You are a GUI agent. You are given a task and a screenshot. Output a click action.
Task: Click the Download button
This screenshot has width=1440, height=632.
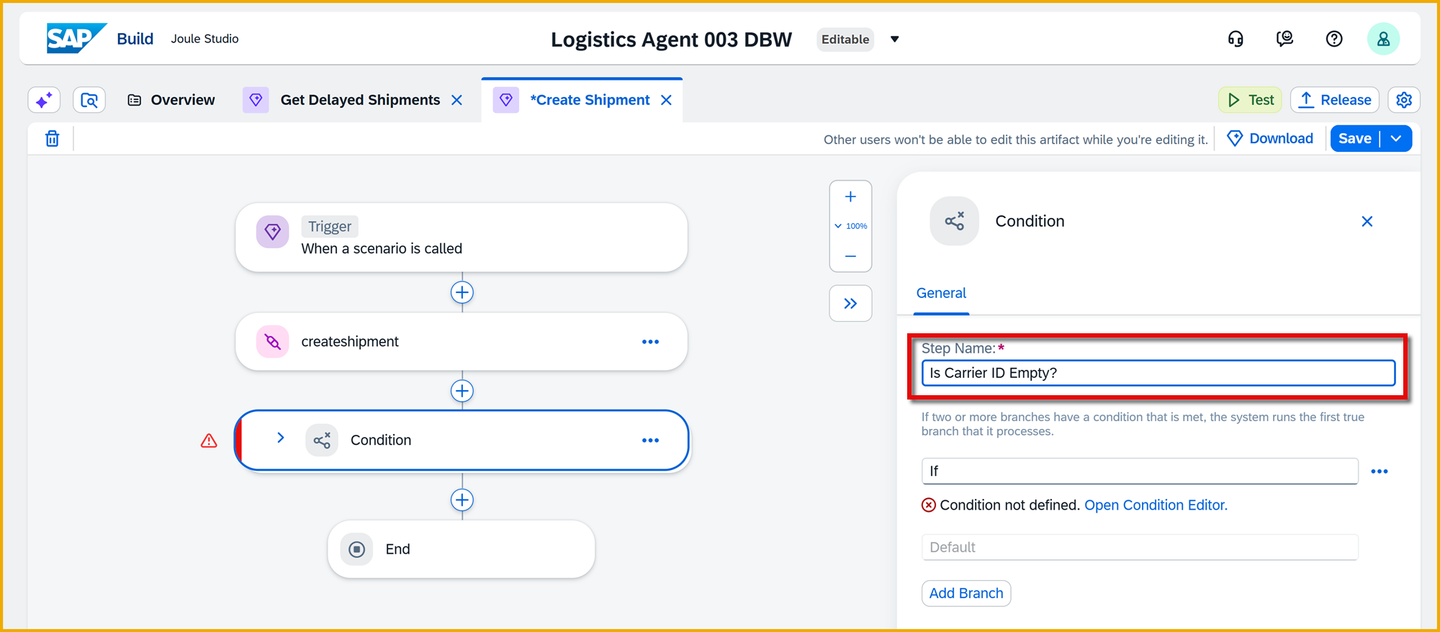pos(1270,138)
